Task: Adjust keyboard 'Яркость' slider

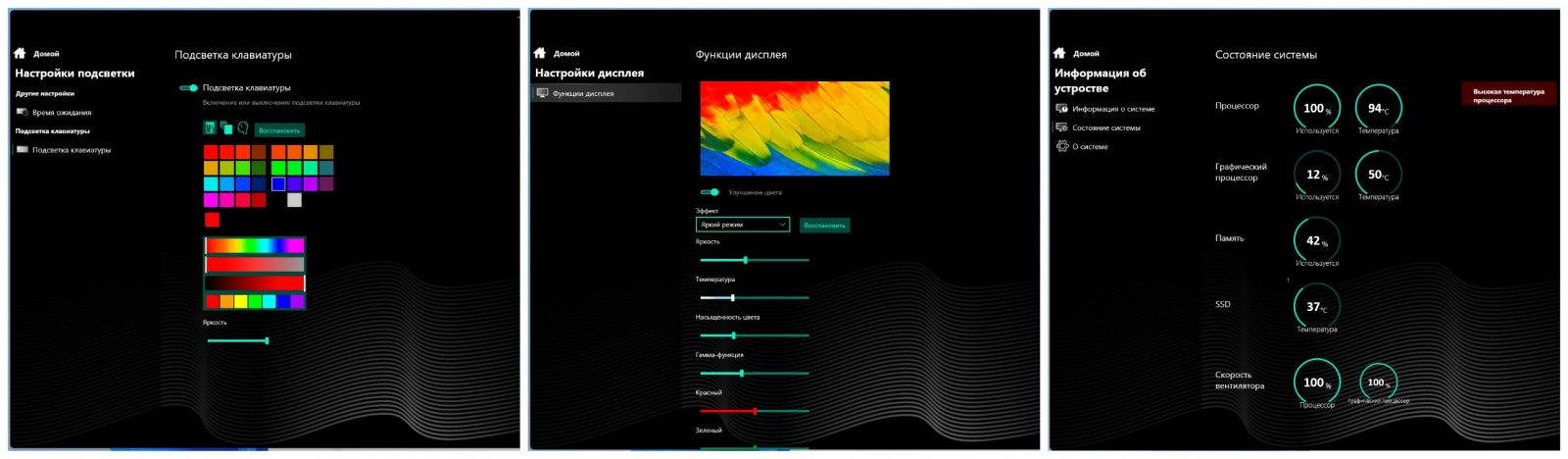Action: pos(237,340)
